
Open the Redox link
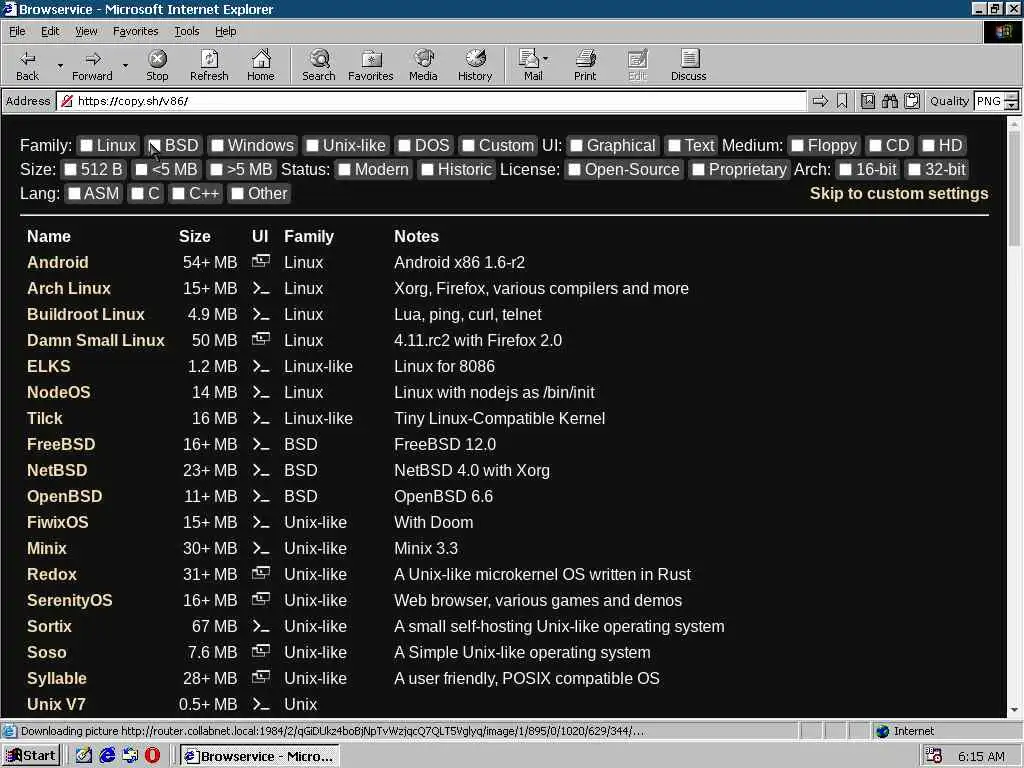click(52, 574)
